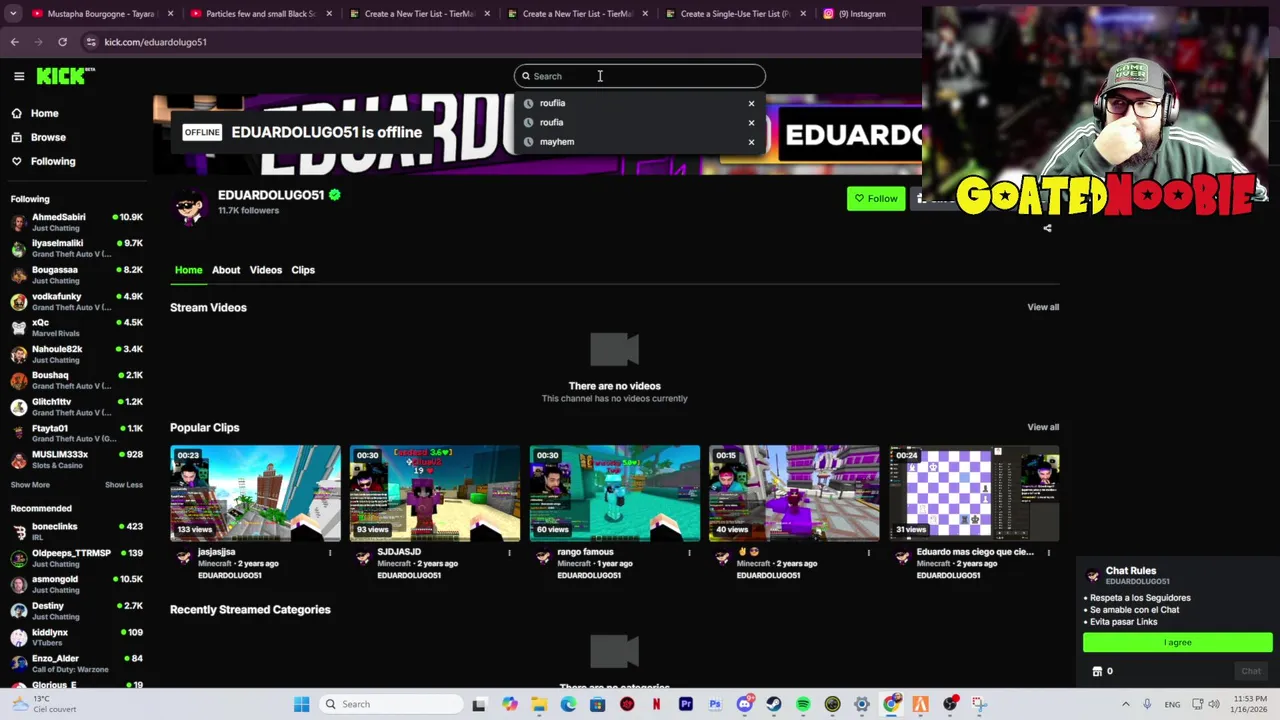Open options menu for rango famous clip
This screenshot has height=720, width=1280.
(x=689, y=552)
